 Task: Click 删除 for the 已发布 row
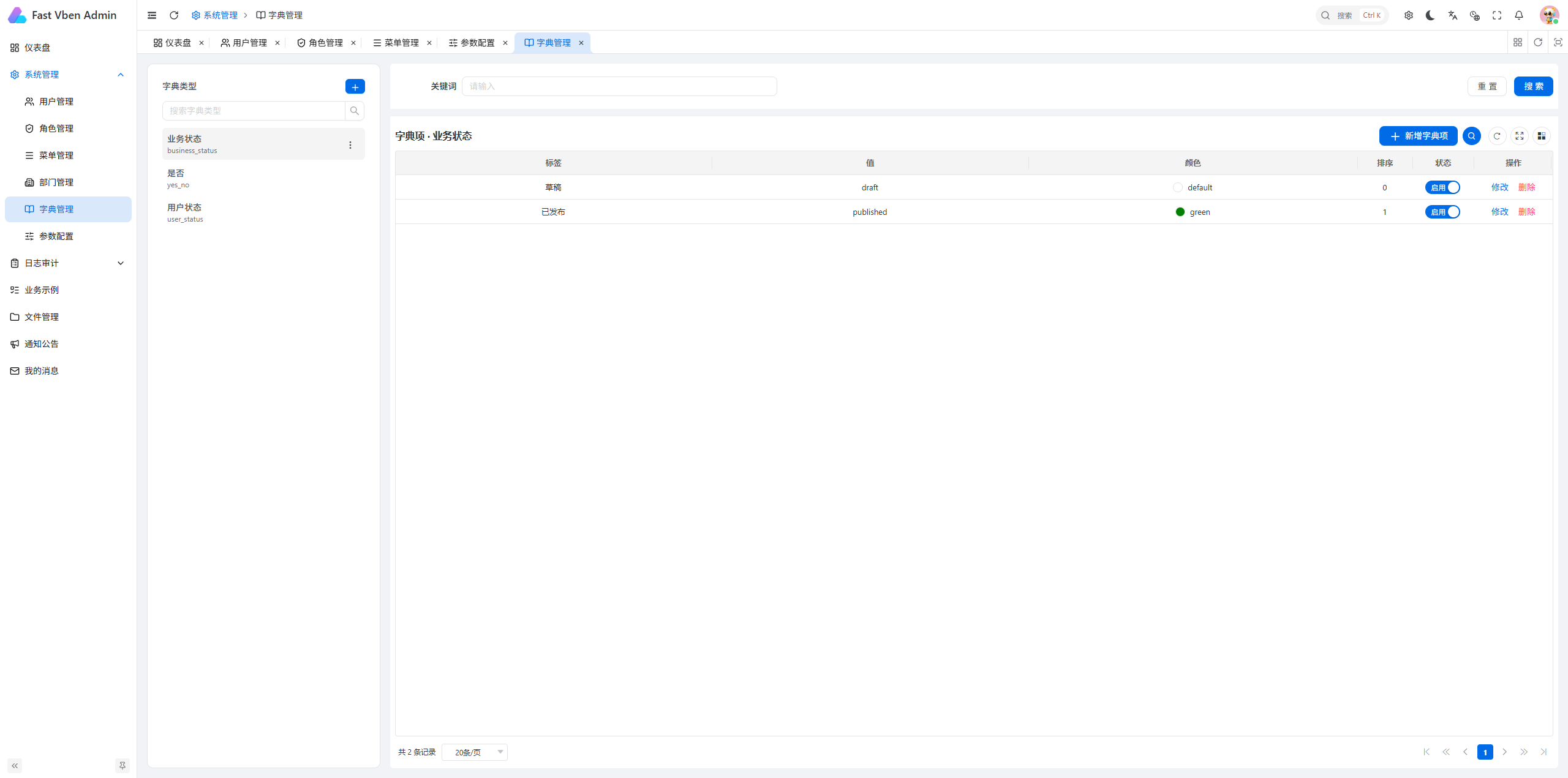(1527, 212)
